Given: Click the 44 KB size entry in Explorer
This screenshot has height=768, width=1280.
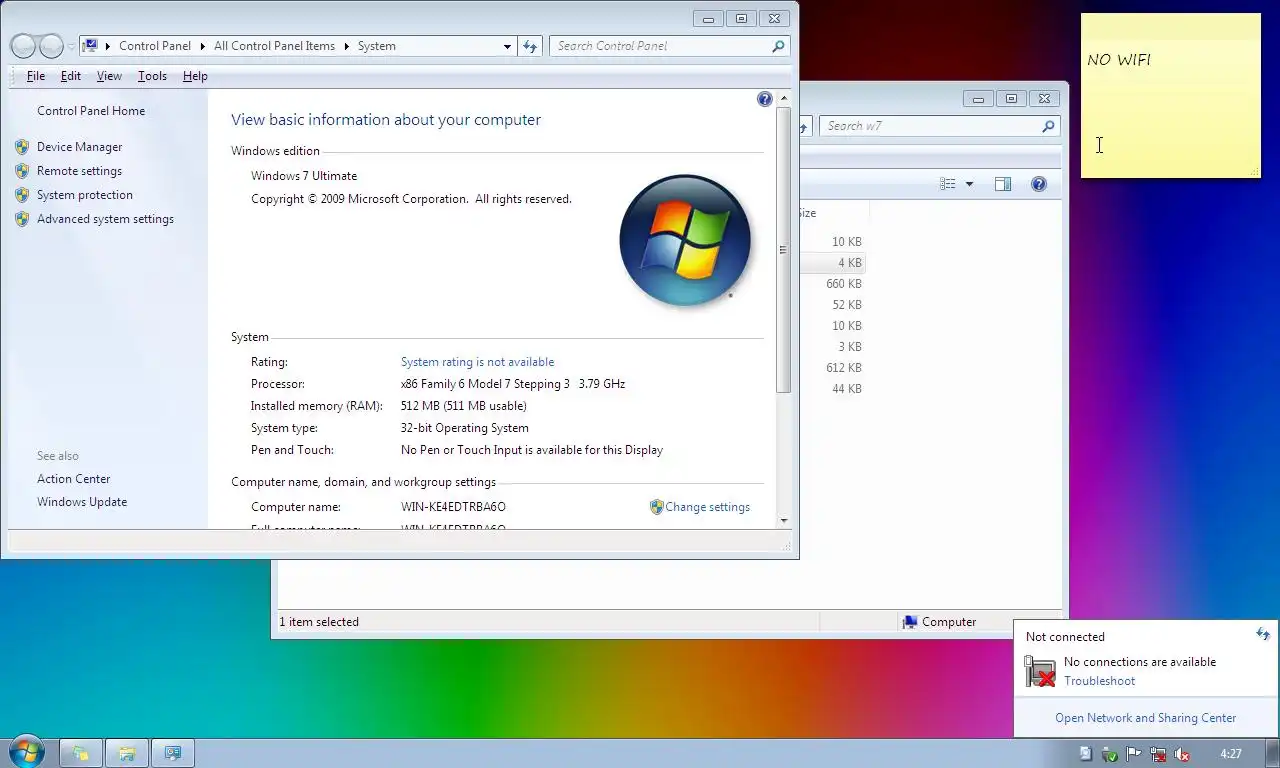Looking at the screenshot, I should click(x=847, y=389).
